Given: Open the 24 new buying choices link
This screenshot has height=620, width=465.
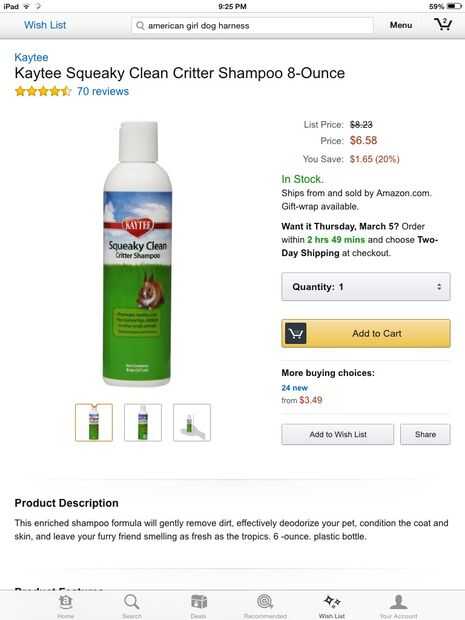Looking at the screenshot, I should pyautogui.click(x=295, y=388).
